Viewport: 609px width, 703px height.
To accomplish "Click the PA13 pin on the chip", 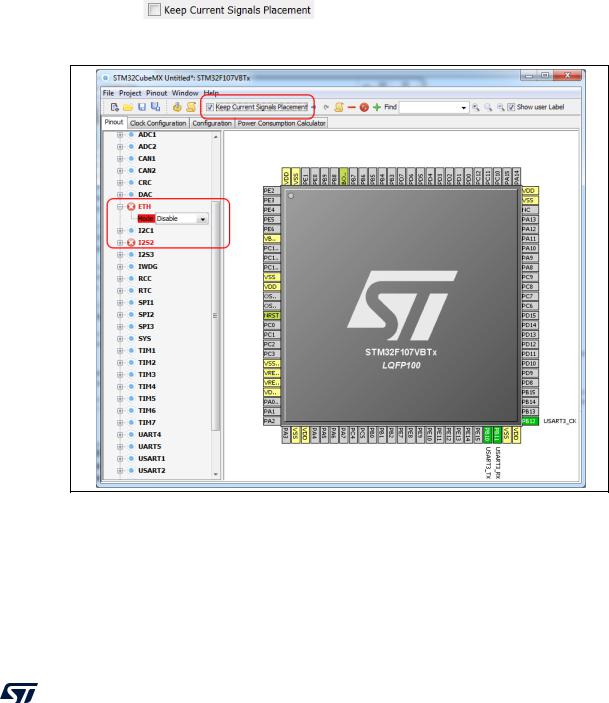I will (529, 219).
